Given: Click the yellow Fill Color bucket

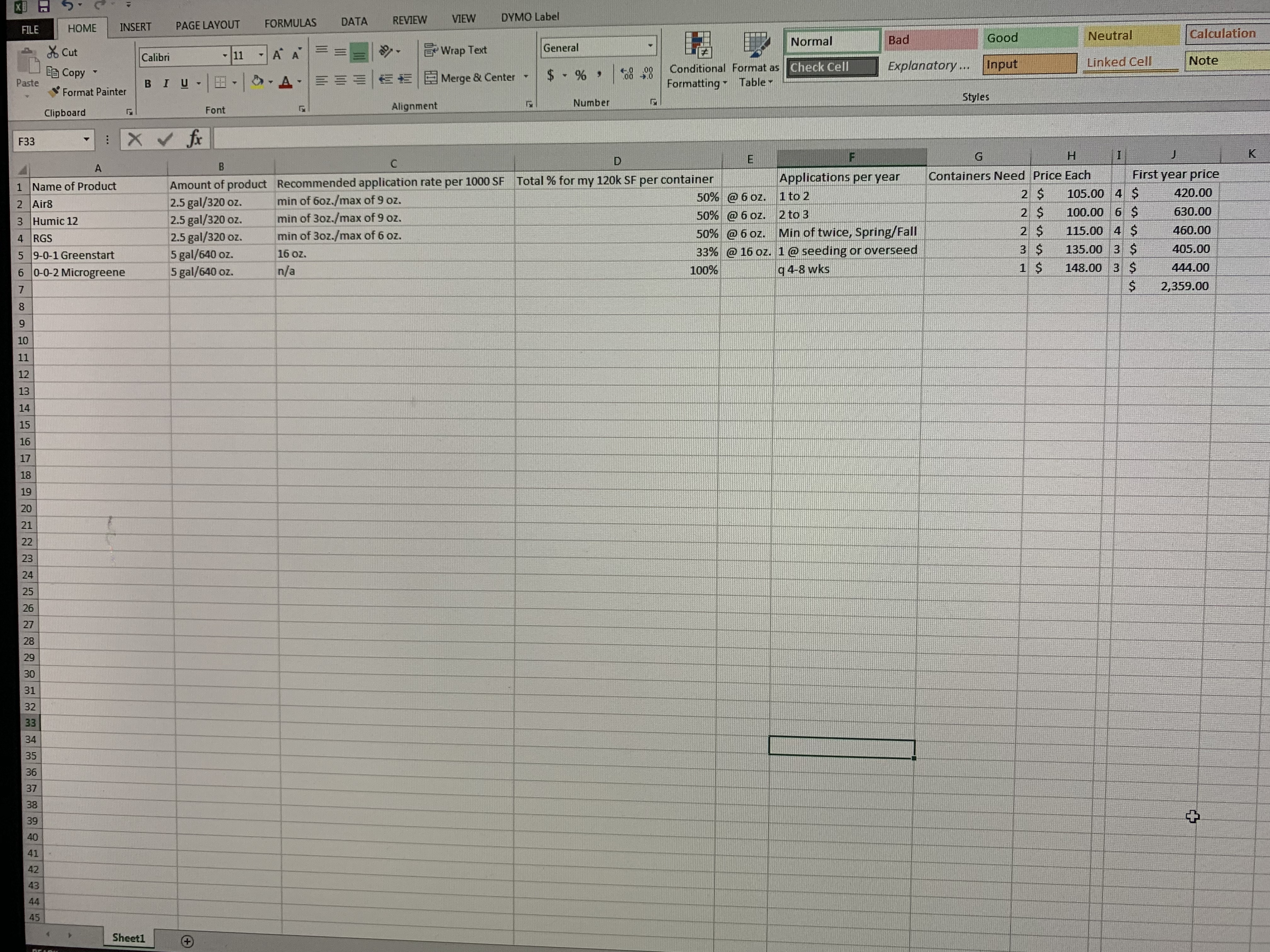Looking at the screenshot, I should pos(257,82).
